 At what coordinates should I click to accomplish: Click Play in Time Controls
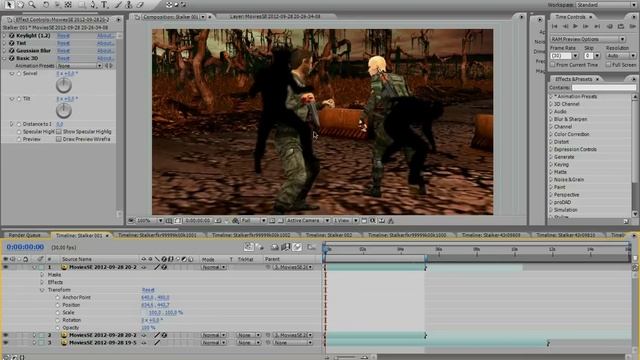coord(576,26)
